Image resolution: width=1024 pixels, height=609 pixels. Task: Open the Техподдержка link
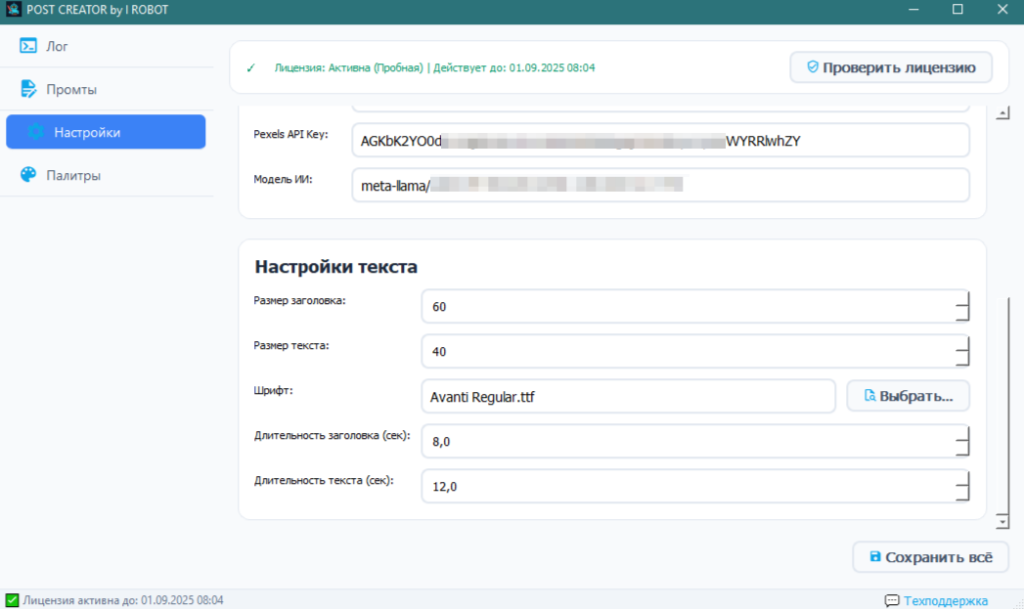coord(945,600)
